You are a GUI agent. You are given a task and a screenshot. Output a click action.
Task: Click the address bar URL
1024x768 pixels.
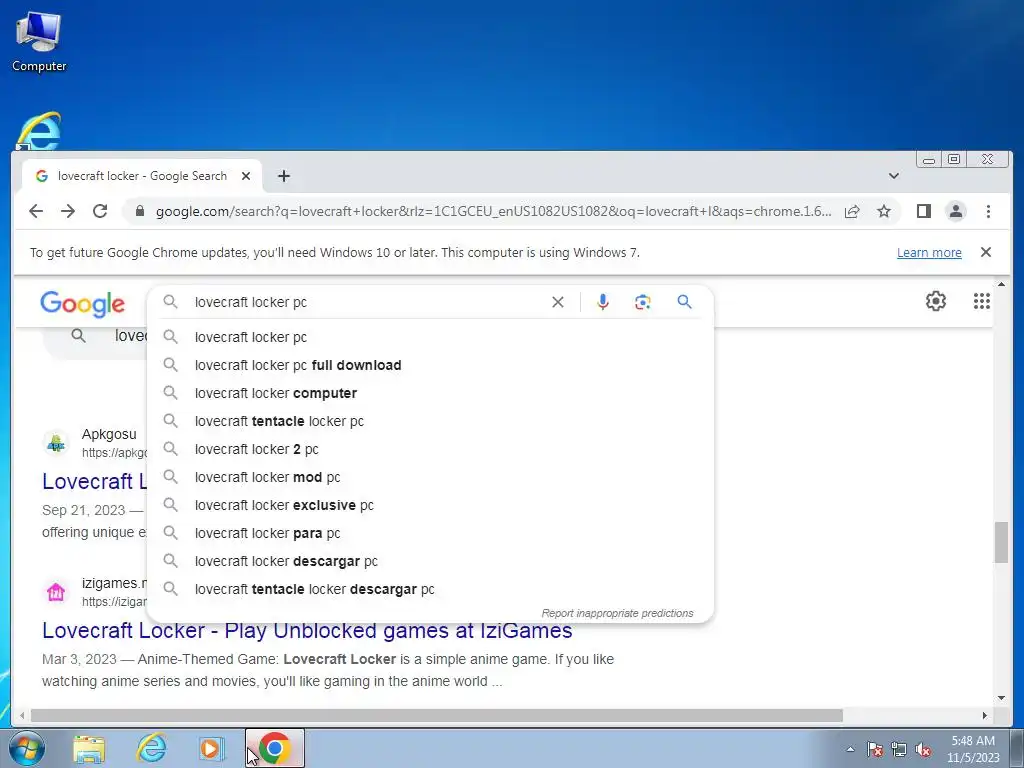click(x=493, y=211)
